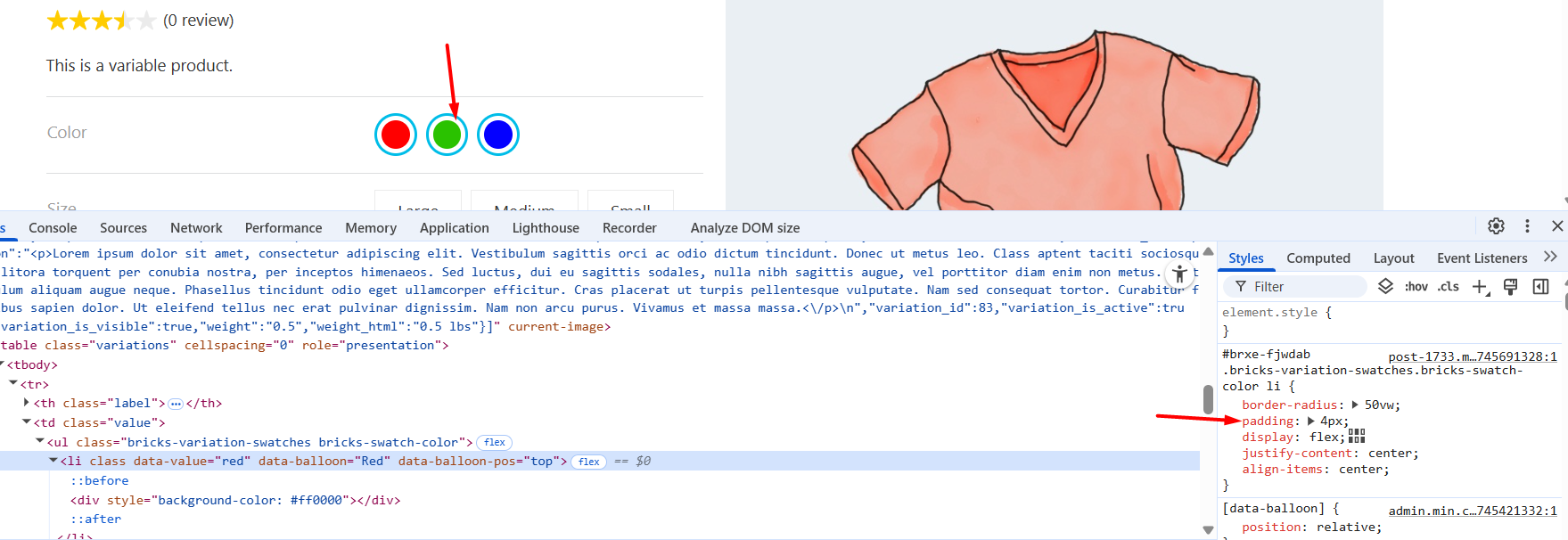Click the star rating
1568x540 pixels.
[101, 20]
